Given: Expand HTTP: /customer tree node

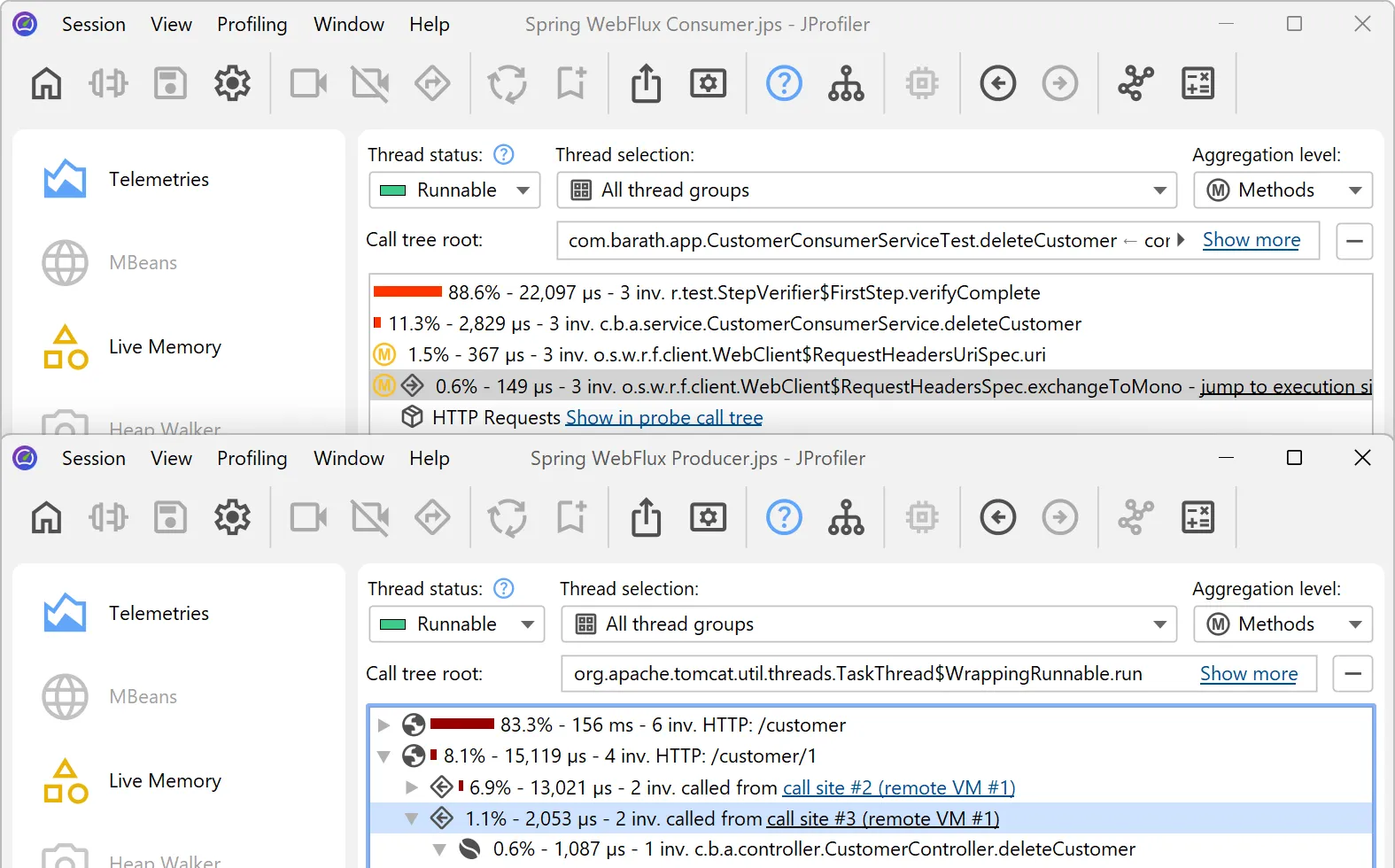Looking at the screenshot, I should [384, 725].
